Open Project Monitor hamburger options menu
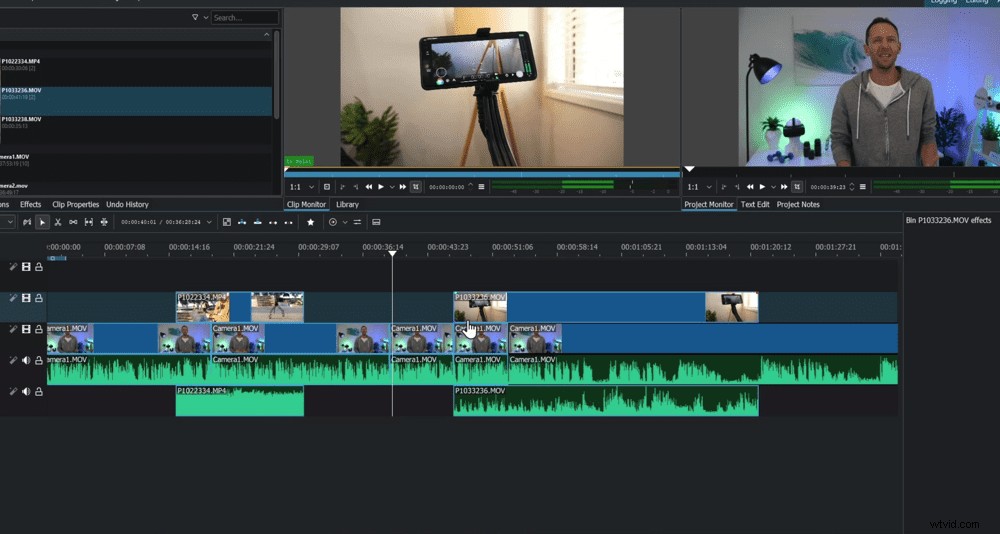 pos(863,187)
